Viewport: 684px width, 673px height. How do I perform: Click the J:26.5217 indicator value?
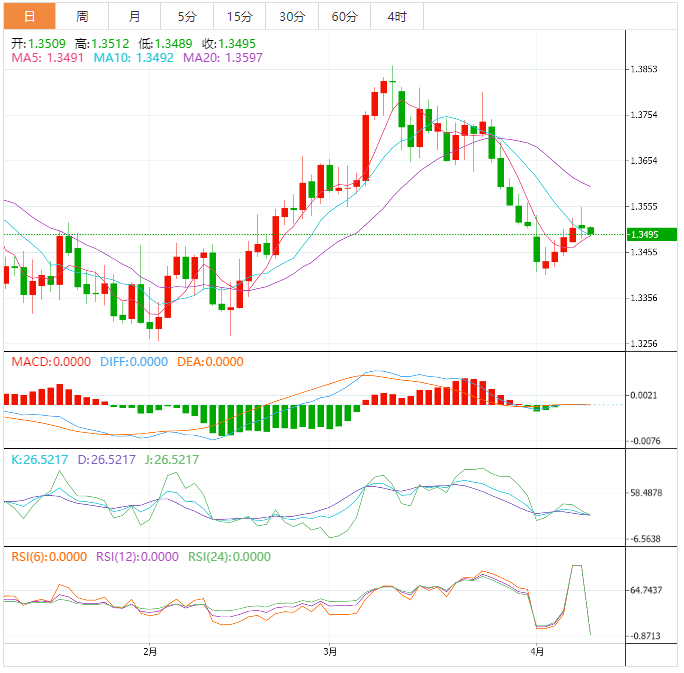(172, 459)
